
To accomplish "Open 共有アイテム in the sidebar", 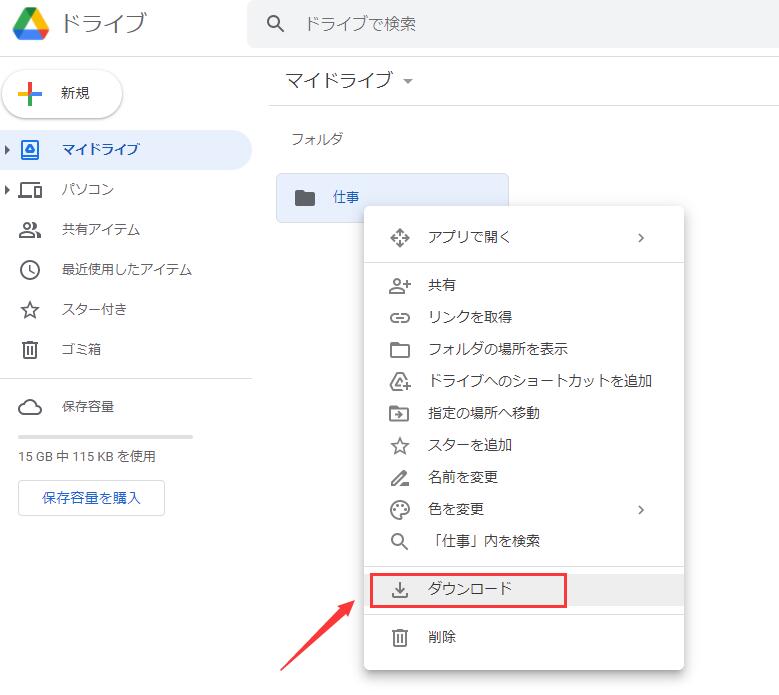I will tap(101, 230).
